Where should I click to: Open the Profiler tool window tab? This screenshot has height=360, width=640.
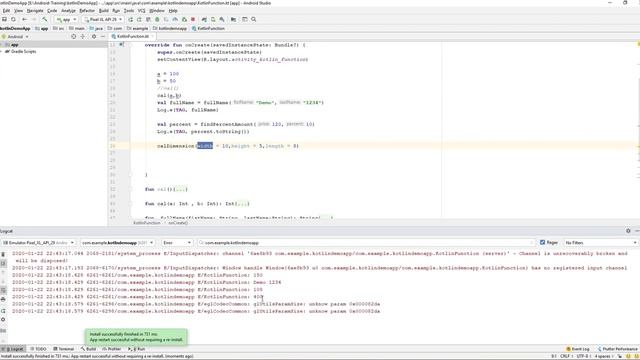(111, 349)
